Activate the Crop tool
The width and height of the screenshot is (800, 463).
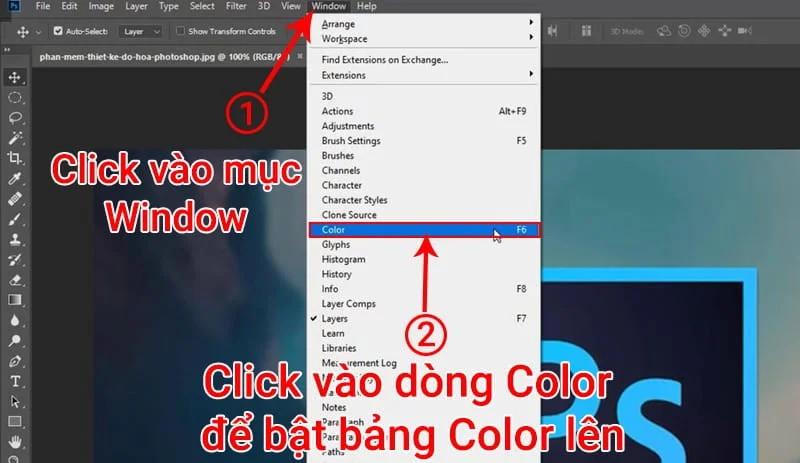pos(15,158)
